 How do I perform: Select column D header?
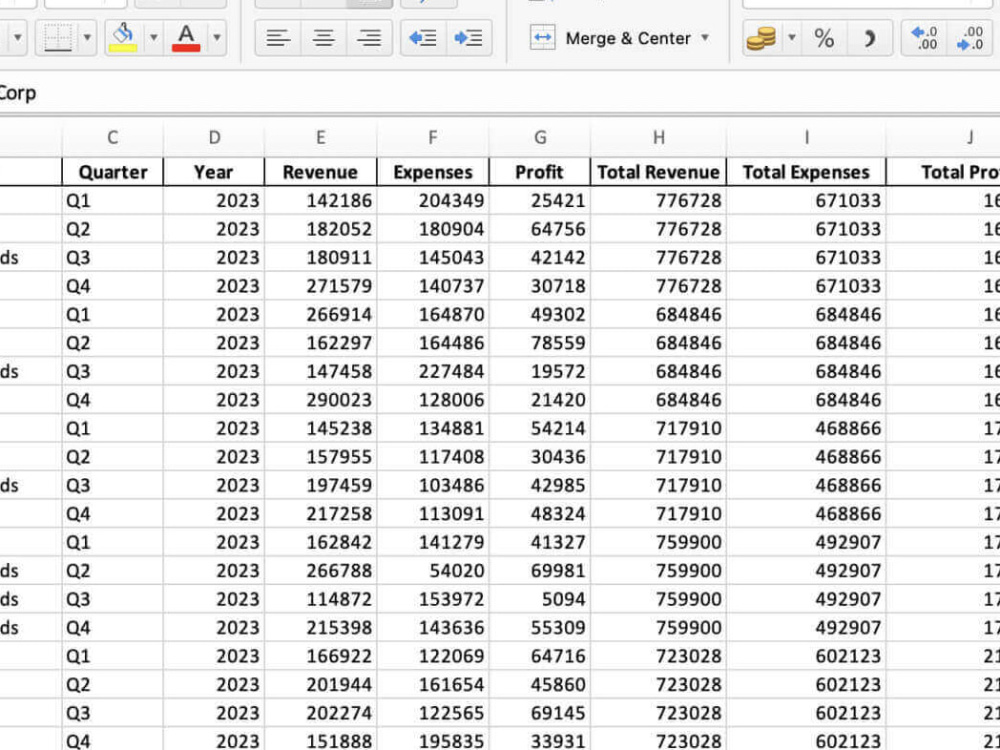(x=214, y=137)
